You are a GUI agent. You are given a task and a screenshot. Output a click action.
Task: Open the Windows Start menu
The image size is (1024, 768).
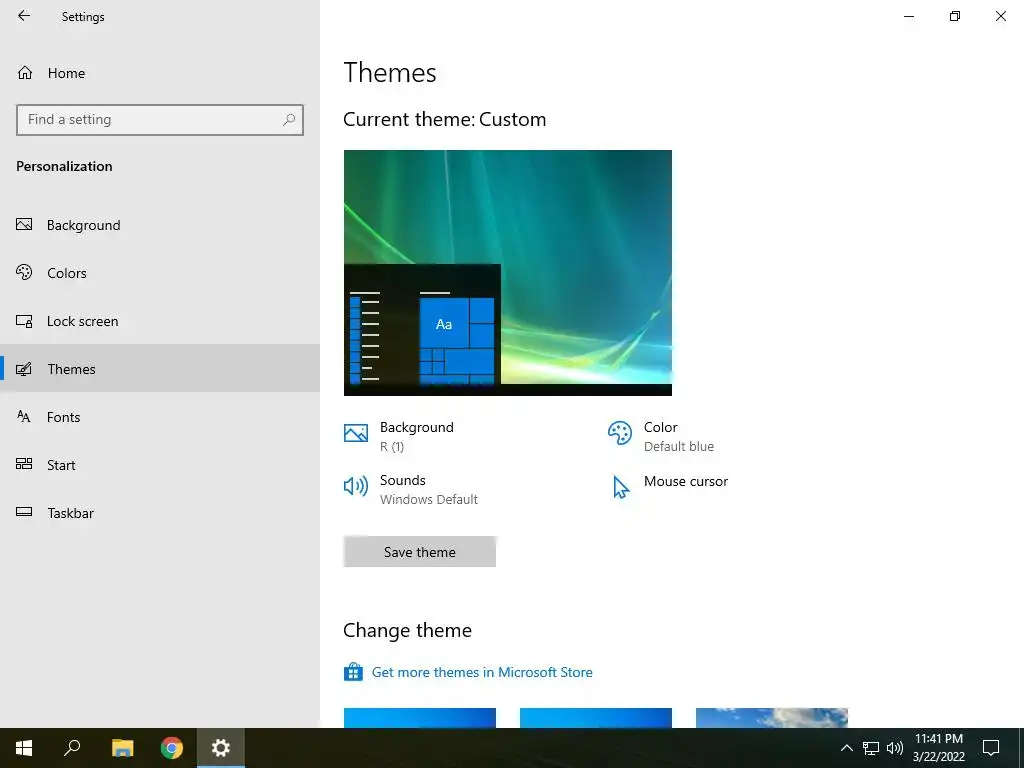tap(24, 748)
